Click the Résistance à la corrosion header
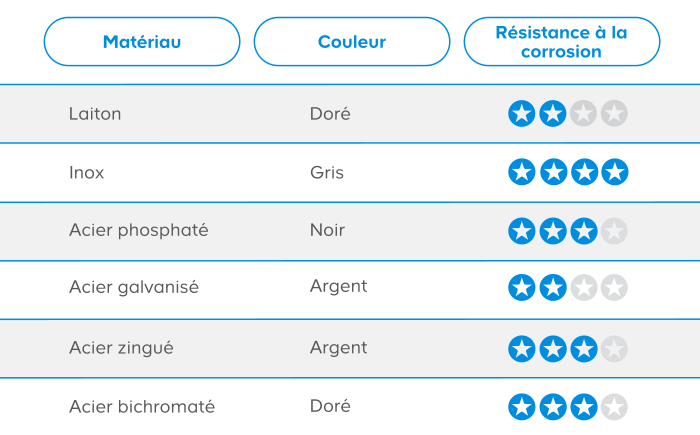Screen dimensions: 700x435 [x=562, y=42]
